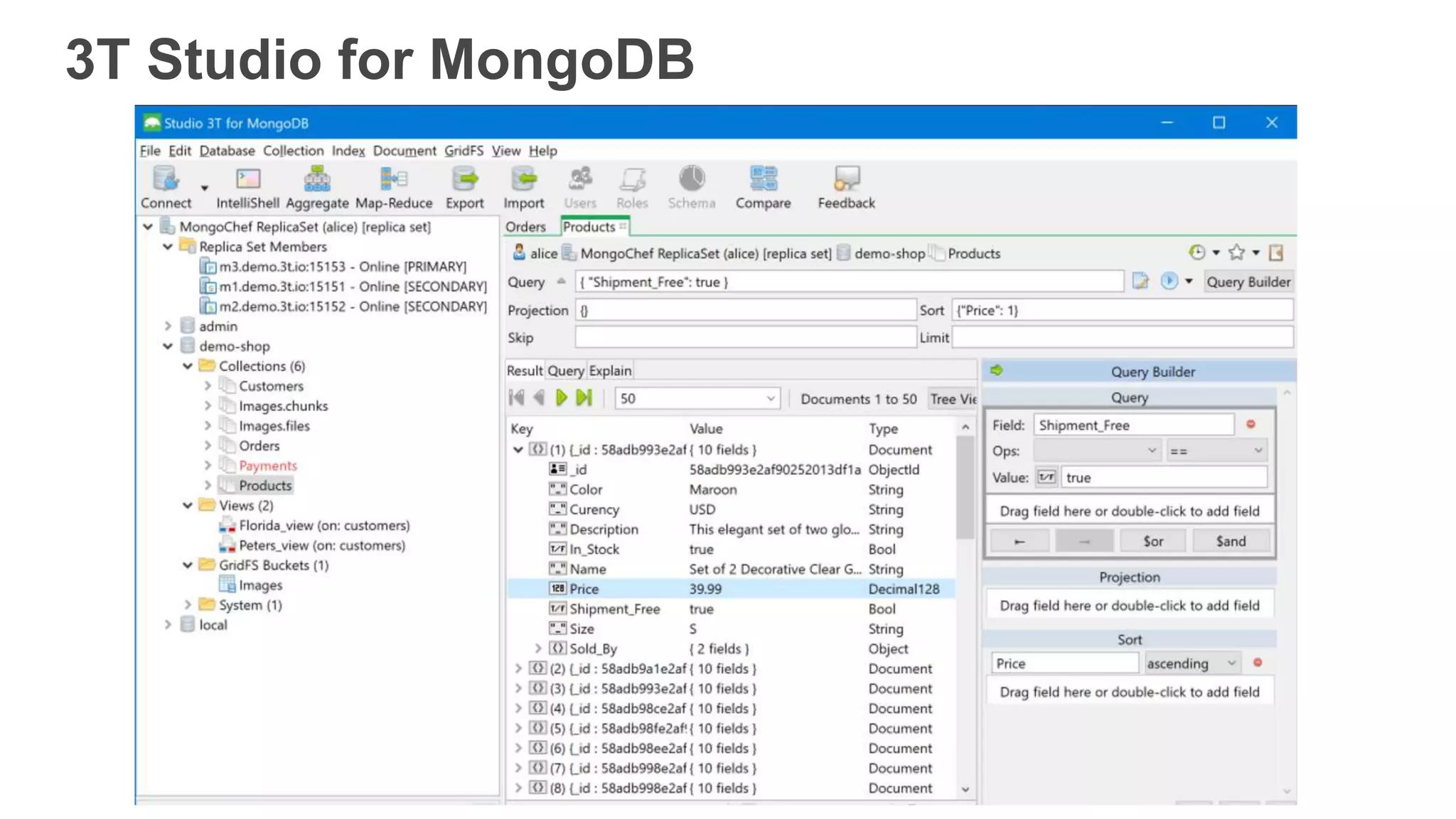
Task: Collapse the demo-shop database node
Action: tap(168, 346)
